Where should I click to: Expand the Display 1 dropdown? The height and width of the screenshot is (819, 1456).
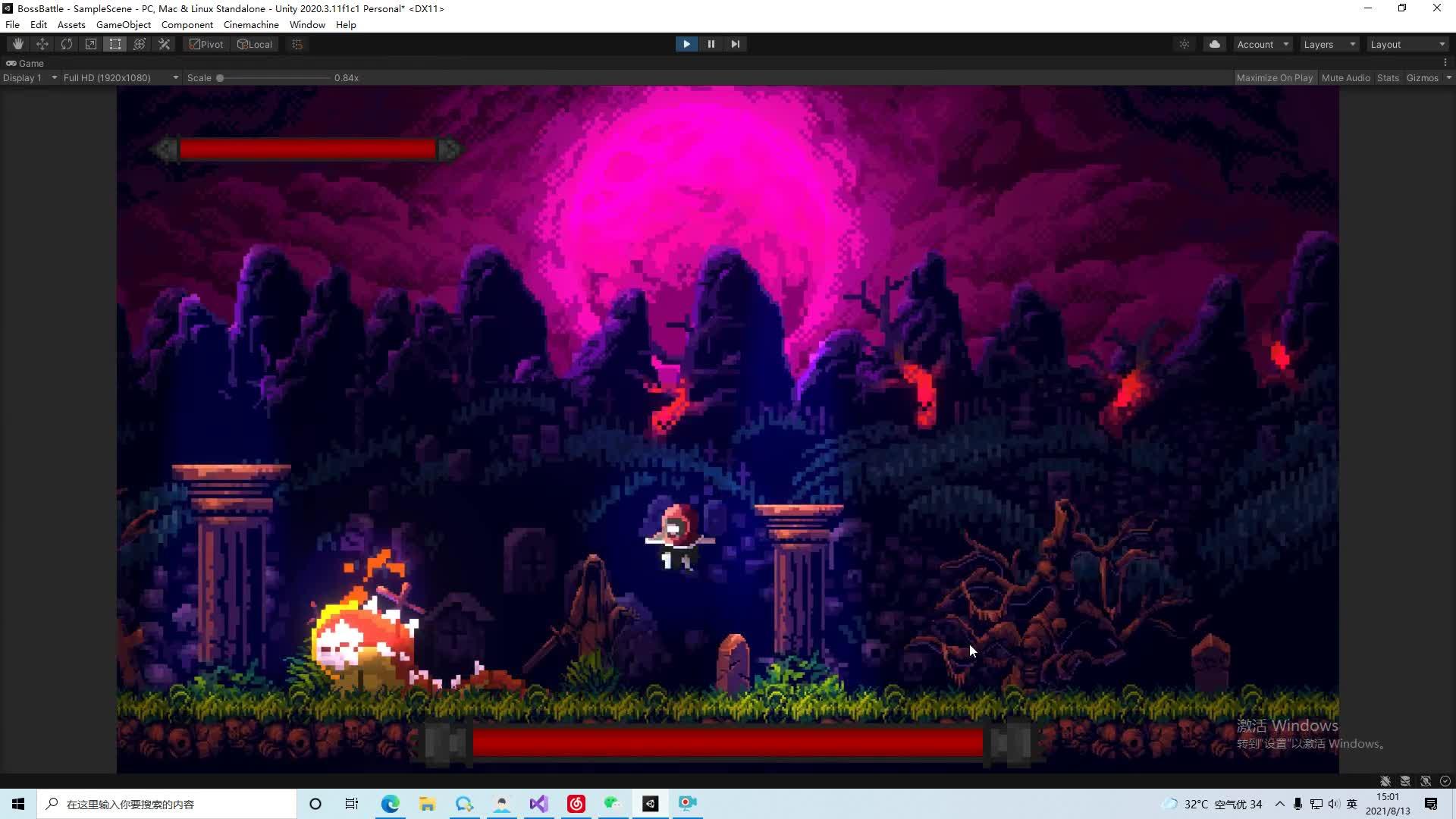click(30, 77)
